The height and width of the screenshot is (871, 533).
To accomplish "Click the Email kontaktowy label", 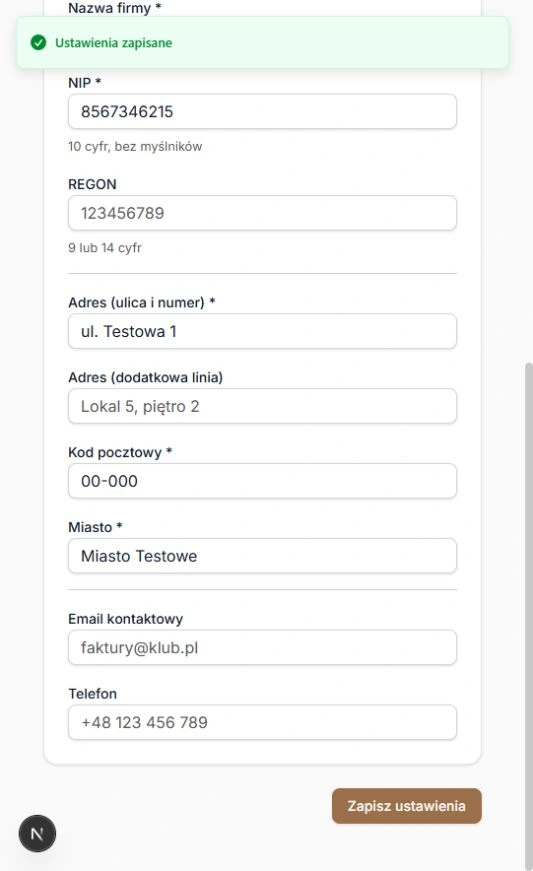I will [x=125, y=619].
